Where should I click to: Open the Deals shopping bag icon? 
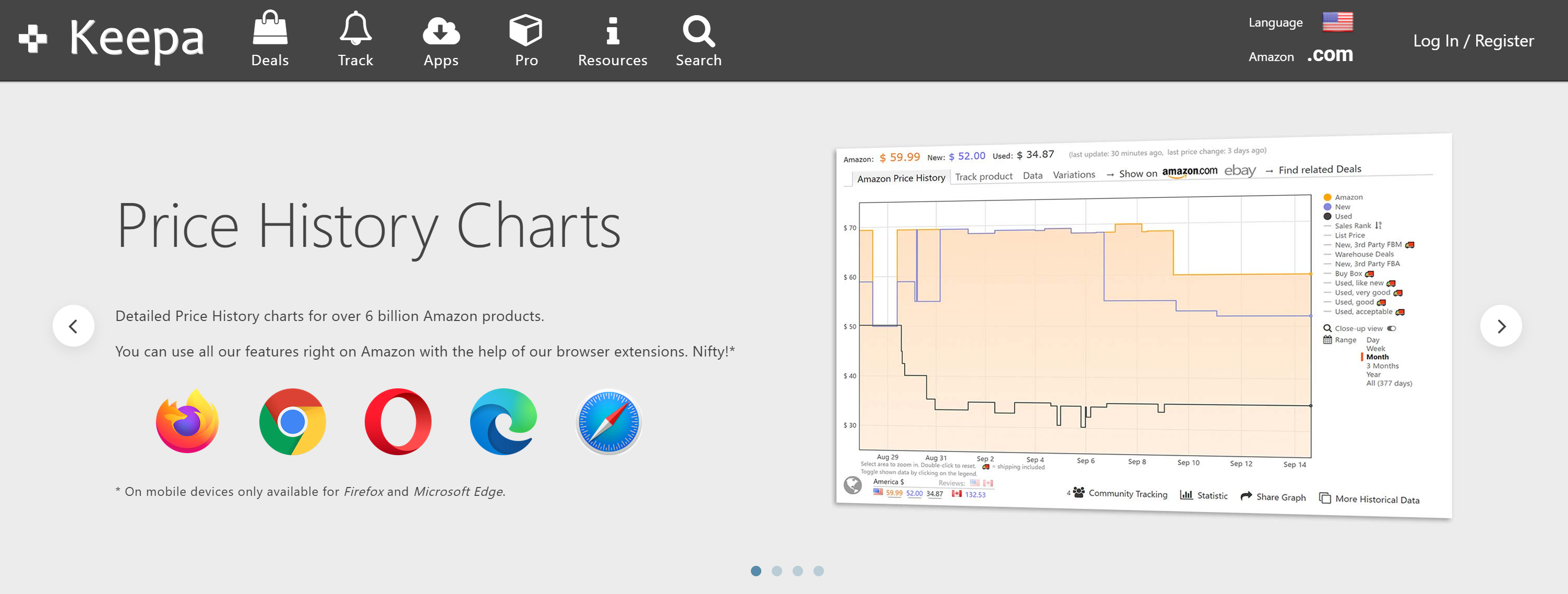click(x=270, y=29)
